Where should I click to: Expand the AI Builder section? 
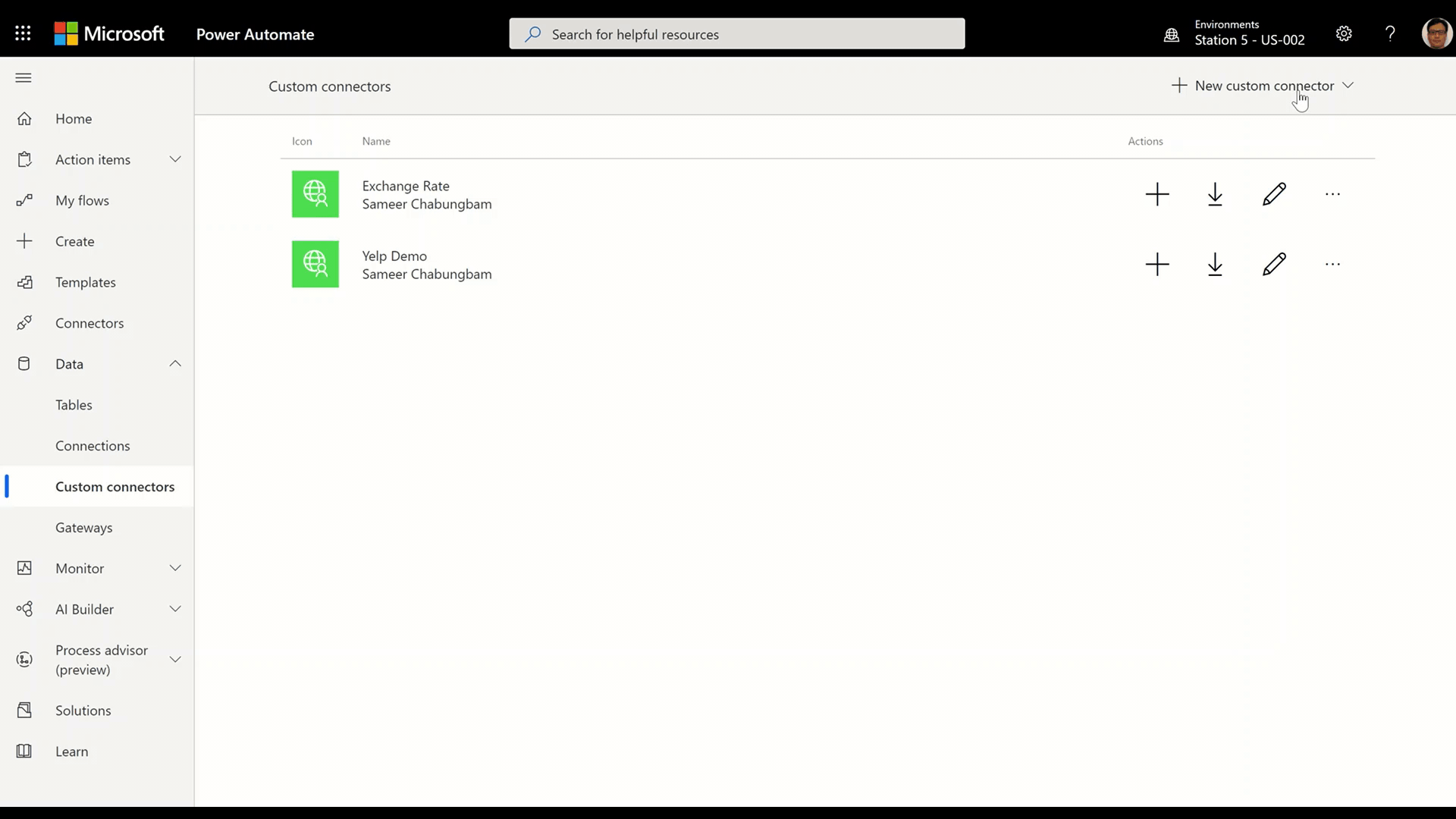pyautogui.click(x=175, y=609)
